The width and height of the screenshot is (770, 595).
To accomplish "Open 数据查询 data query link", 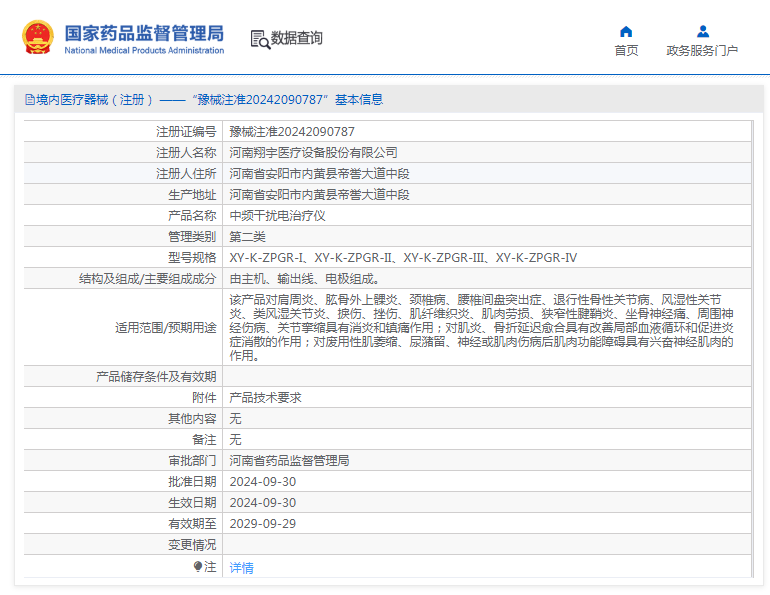I will (x=297, y=38).
